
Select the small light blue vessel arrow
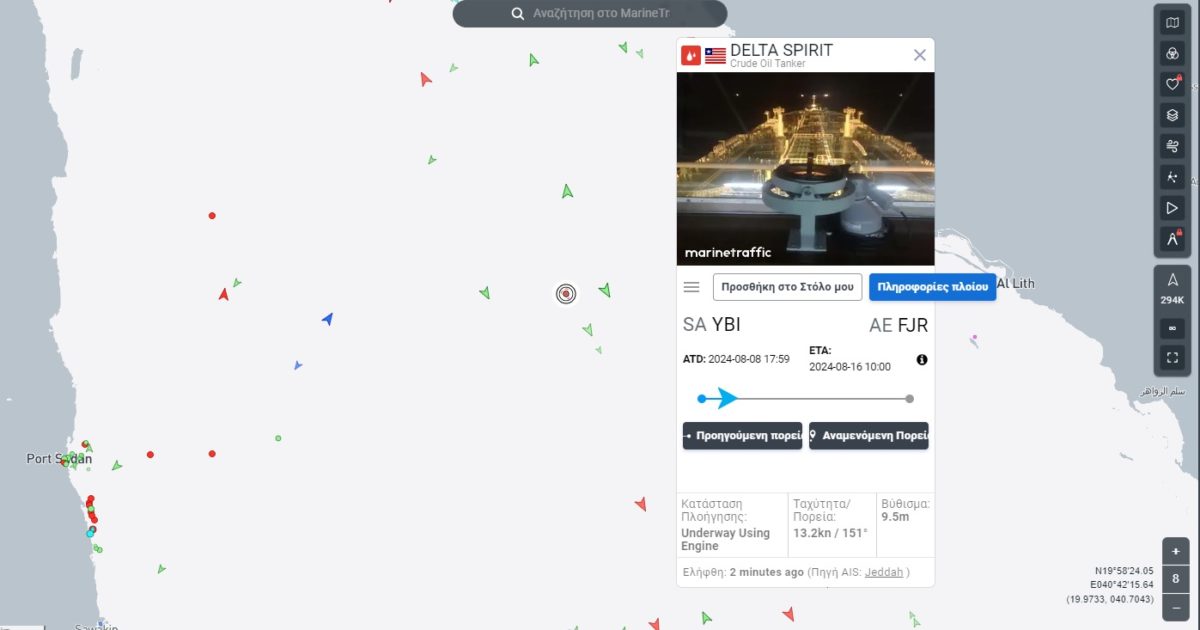coord(298,365)
